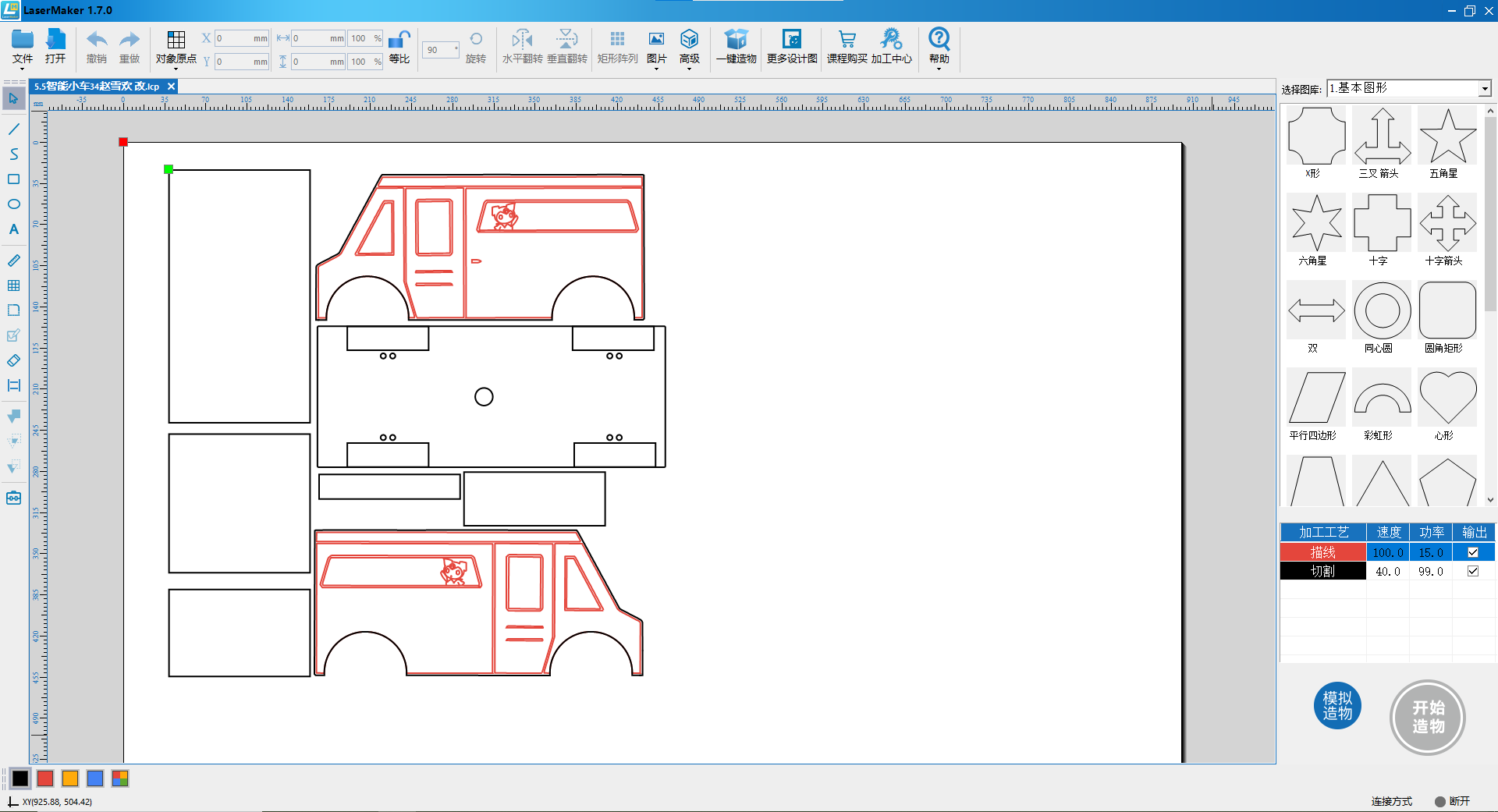Switch to the 5.5智能小车 document tab
This screenshot has width=1498, height=812.
pyautogui.click(x=97, y=87)
